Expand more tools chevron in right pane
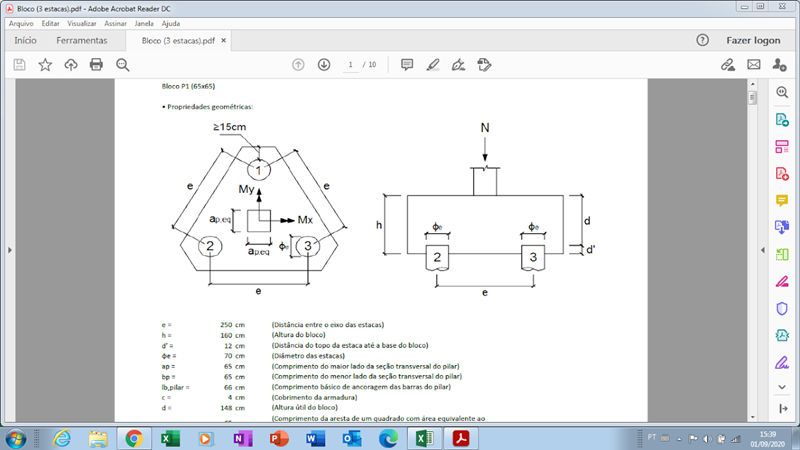 click(782, 387)
